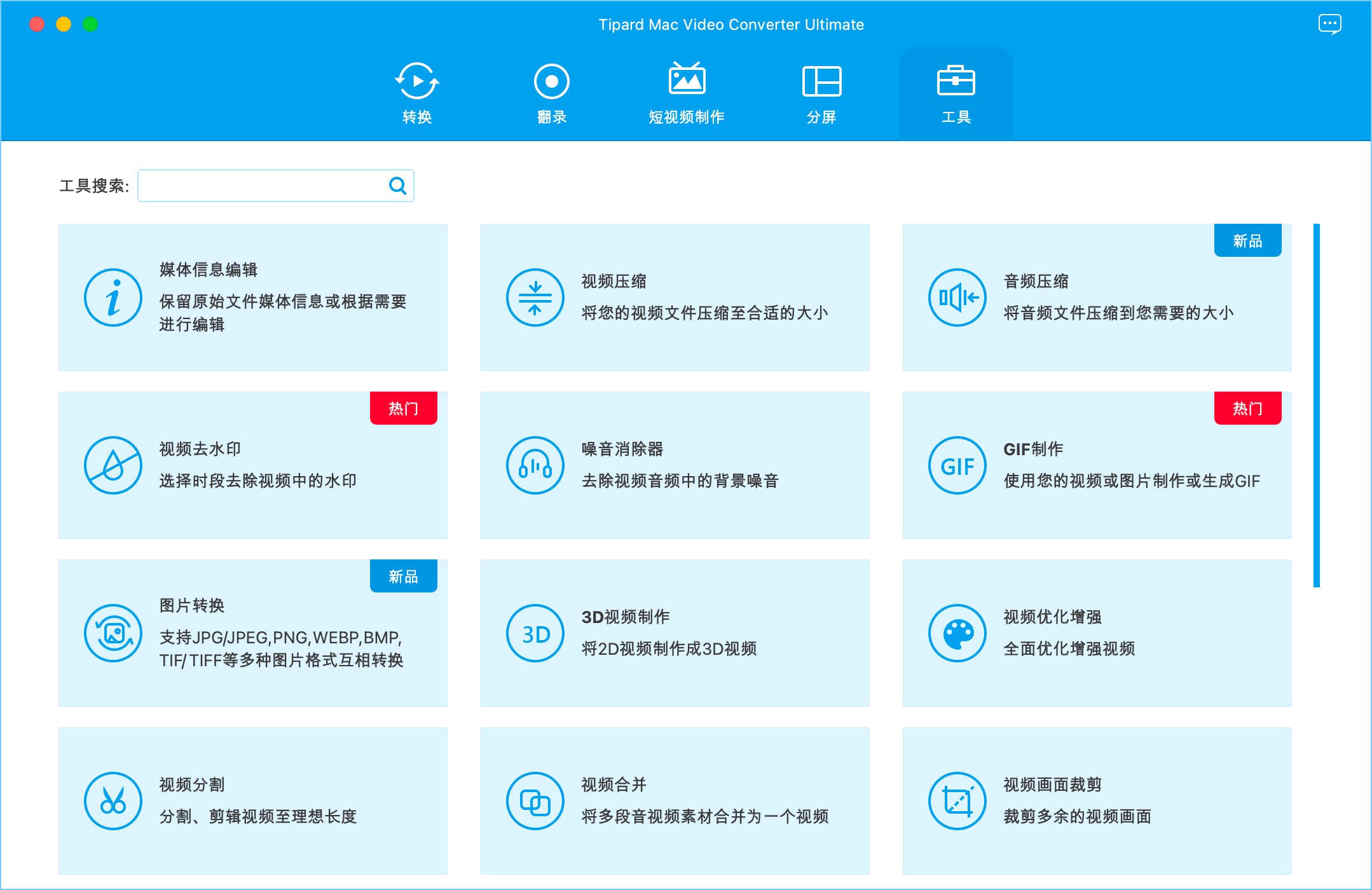Switch to the 翻录 tab label
The width and height of the screenshot is (1372, 890).
[x=552, y=118]
